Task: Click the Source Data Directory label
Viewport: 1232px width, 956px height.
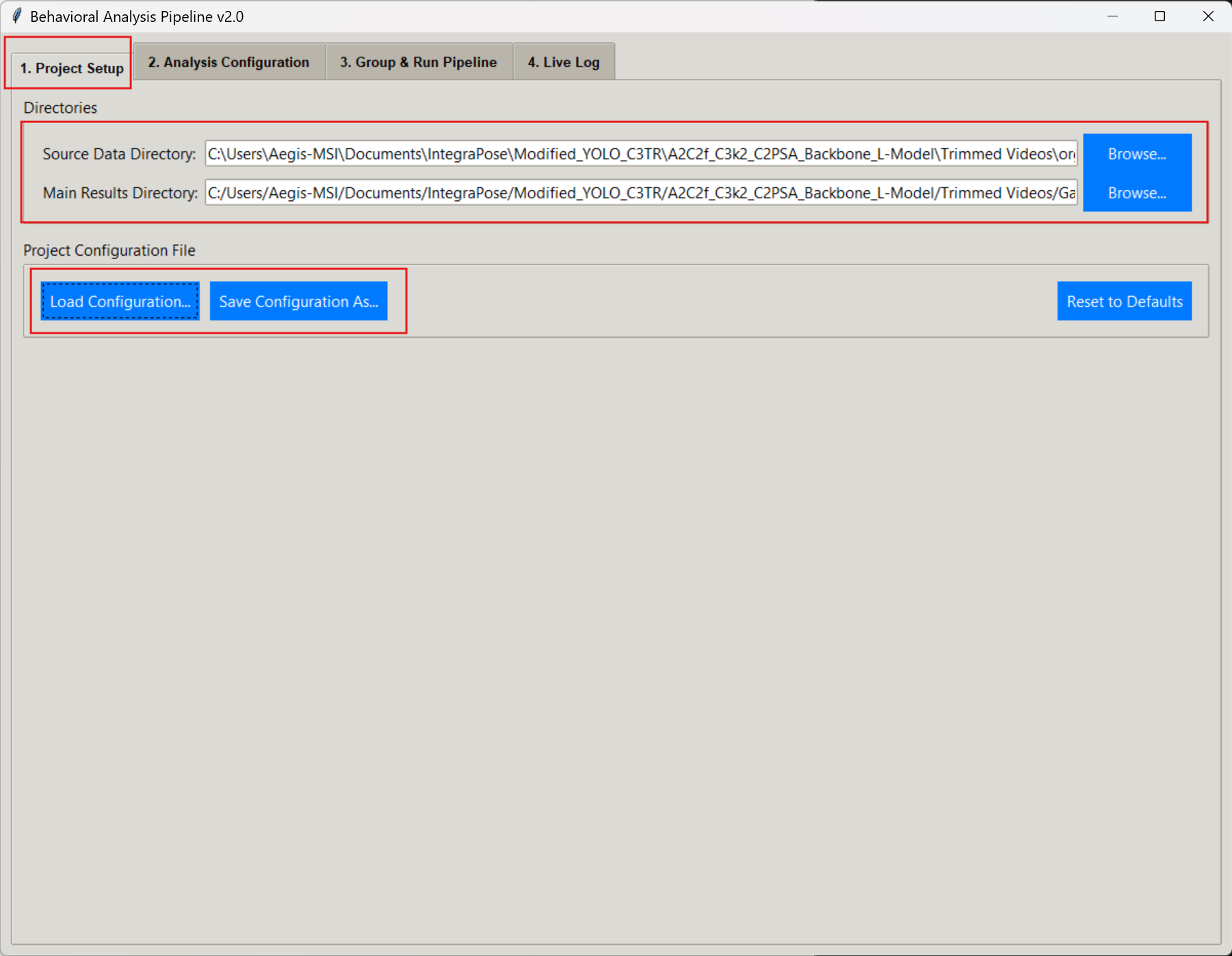Action: tap(119, 154)
